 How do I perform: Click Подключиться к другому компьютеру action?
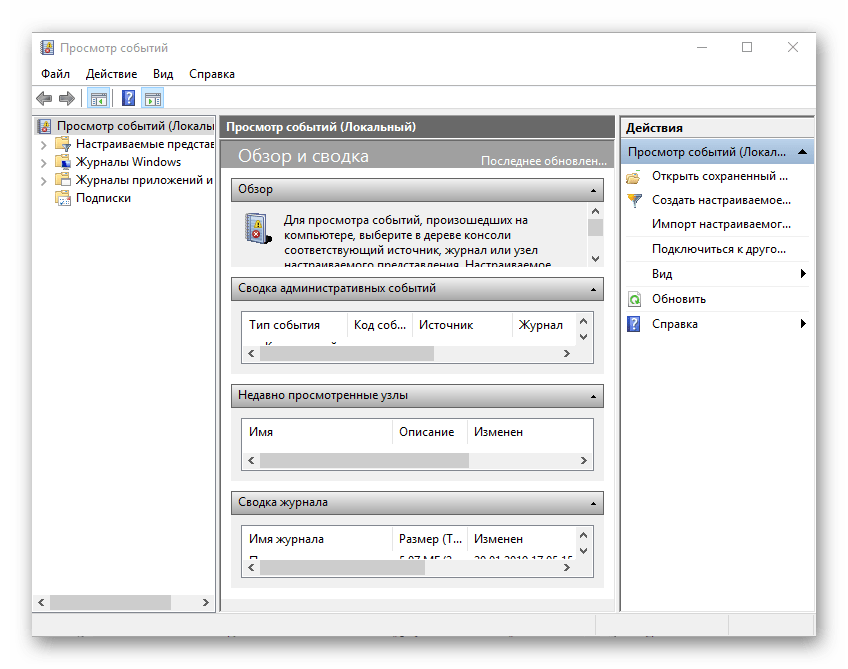[718, 249]
